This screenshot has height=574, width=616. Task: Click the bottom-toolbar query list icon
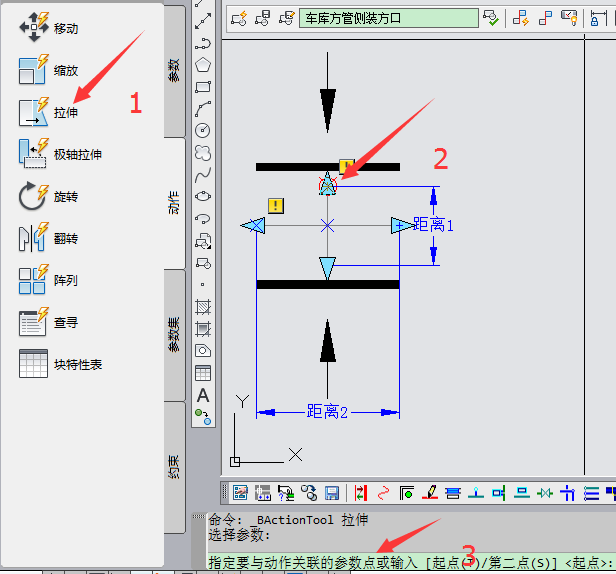[286, 493]
